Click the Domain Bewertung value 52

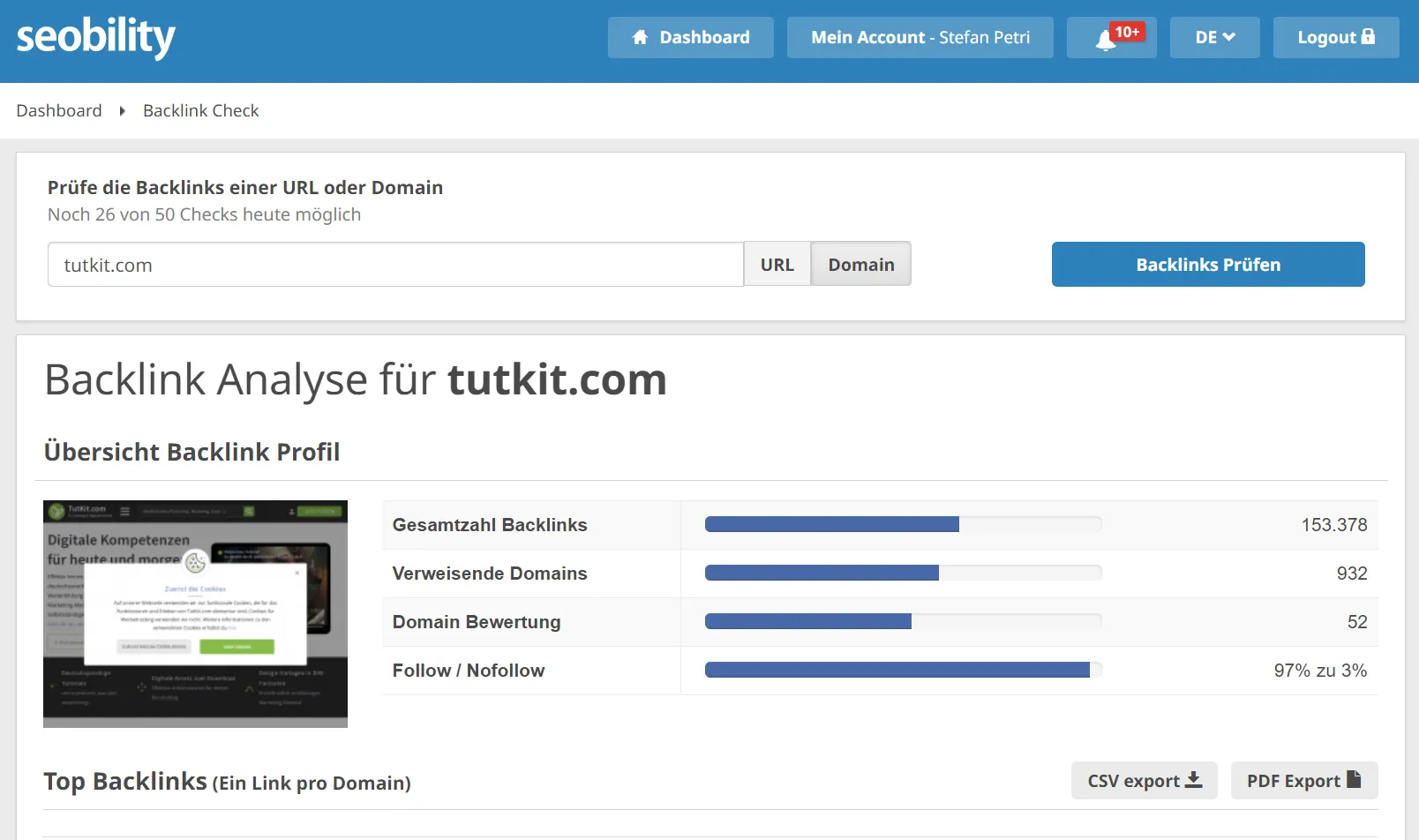click(1357, 622)
